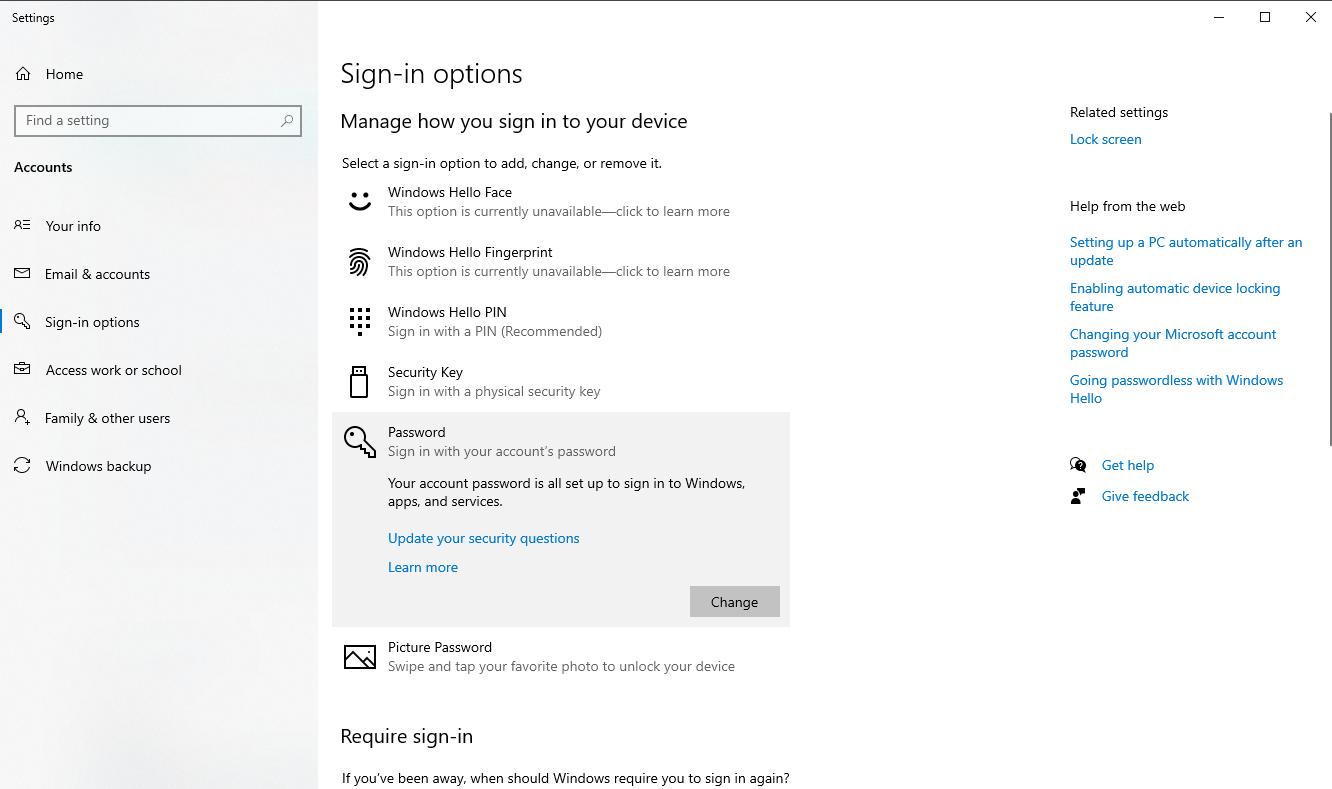The height and width of the screenshot is (789, 1332).
Task: Click the Sign-in options page heading
Action: click(x=432, y=74)
